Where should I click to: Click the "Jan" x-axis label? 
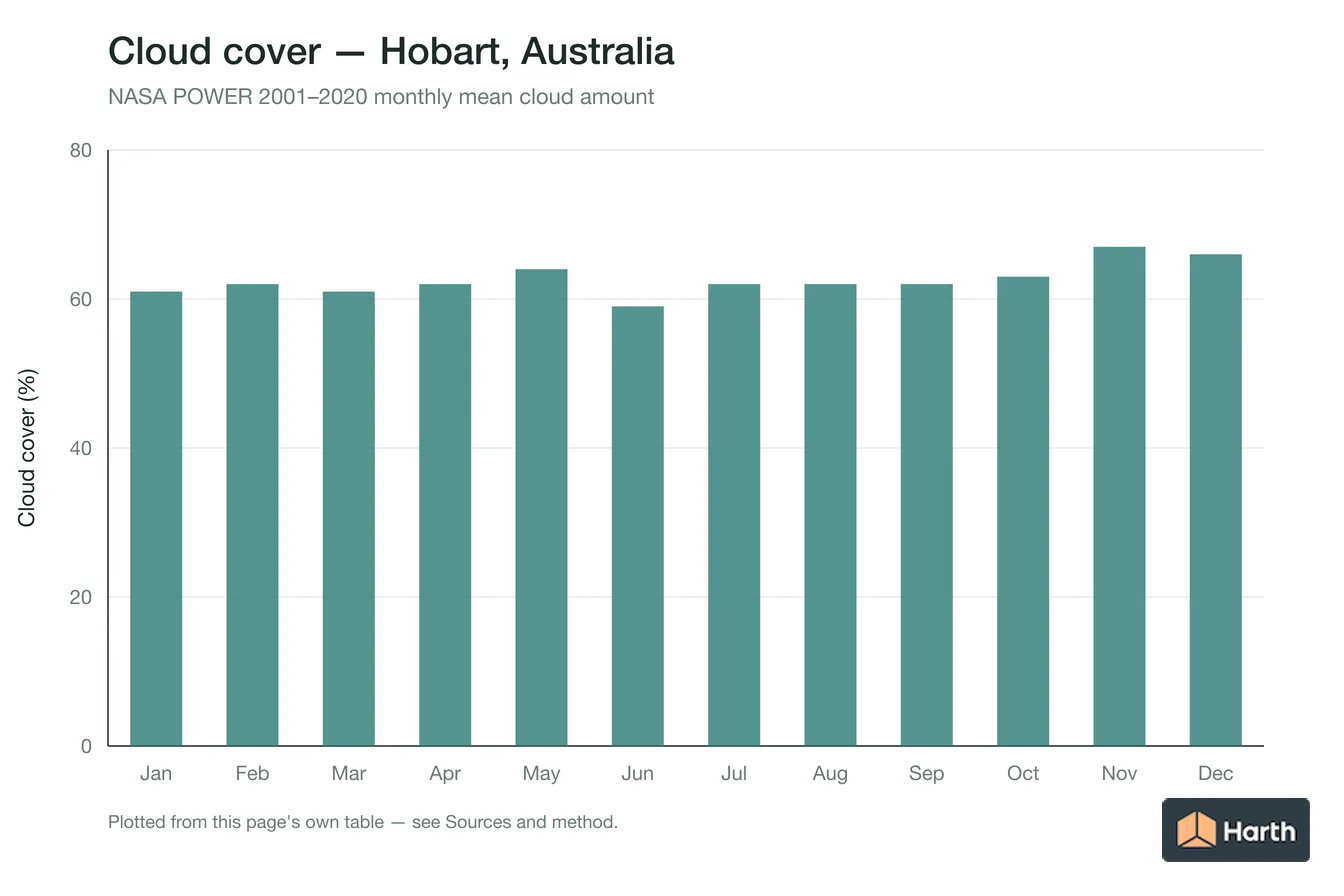(156, 773)
